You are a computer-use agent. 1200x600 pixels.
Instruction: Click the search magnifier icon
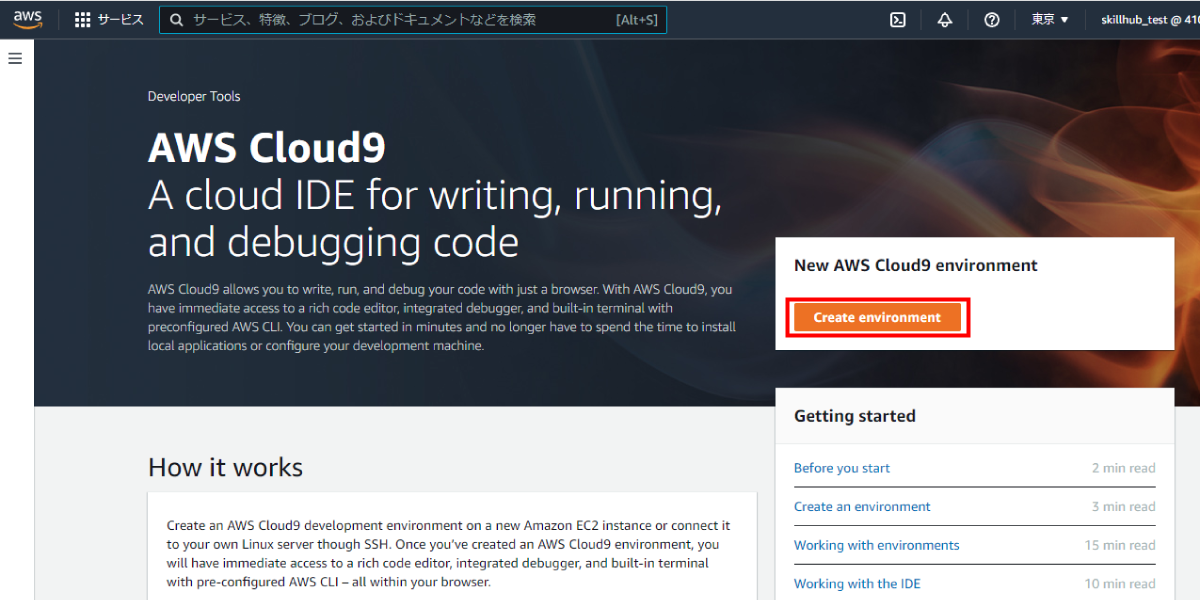point(177,20)
